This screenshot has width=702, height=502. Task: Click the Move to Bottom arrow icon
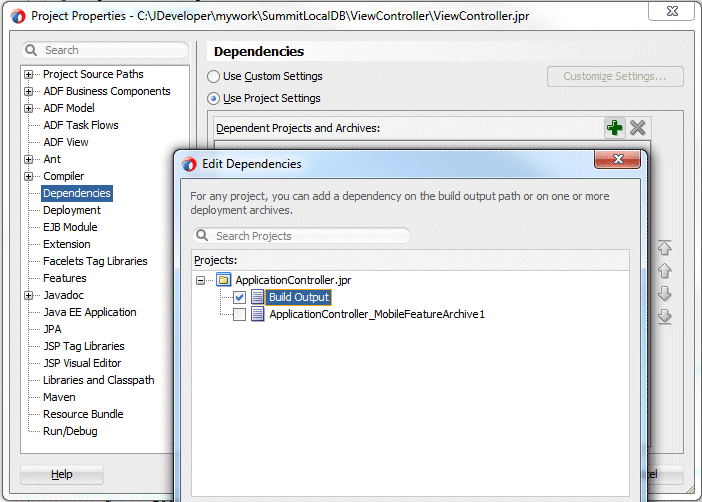664,317
